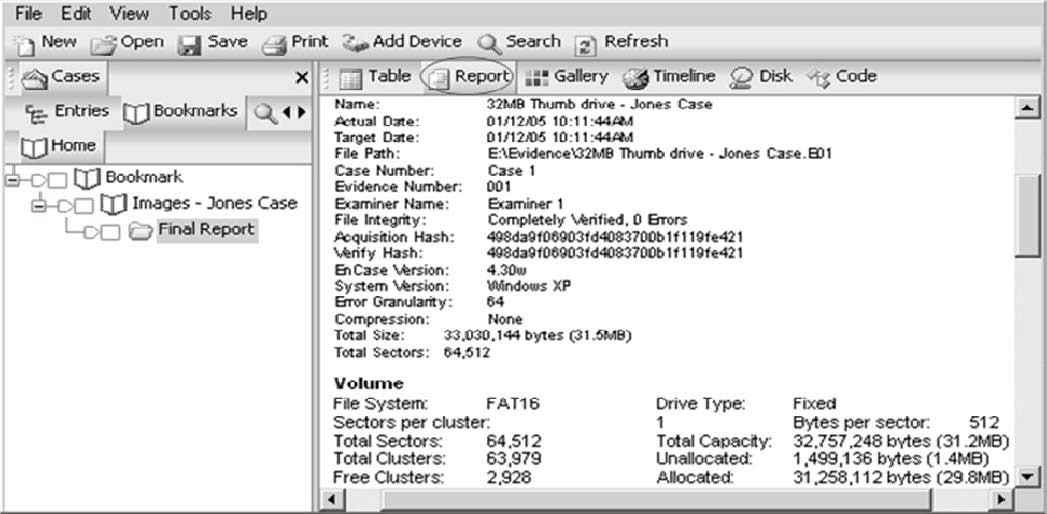The width and height of the screenshot is (1047, 514).
Task: Collapse the Bookmark tree node
Action: 12,179
